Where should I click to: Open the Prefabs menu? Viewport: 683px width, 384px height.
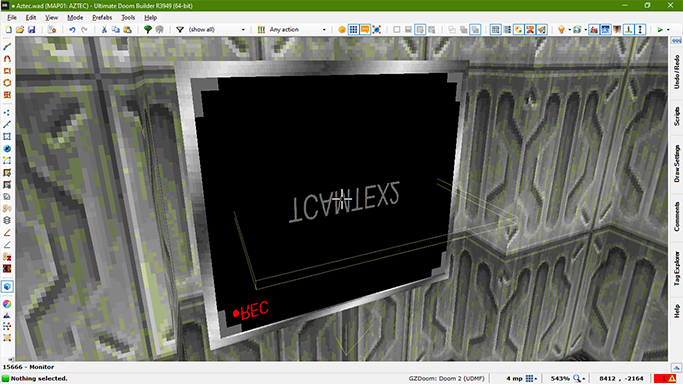coord(102,17)
